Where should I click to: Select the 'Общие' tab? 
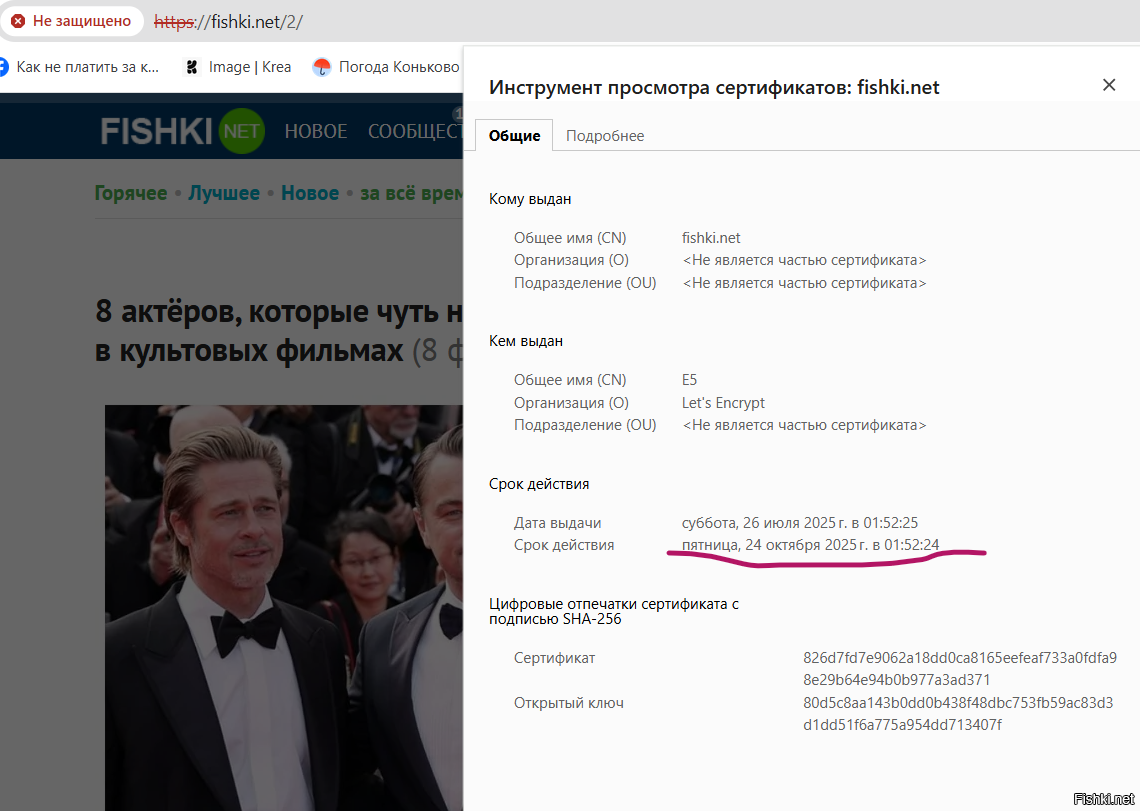coord(514,136)
